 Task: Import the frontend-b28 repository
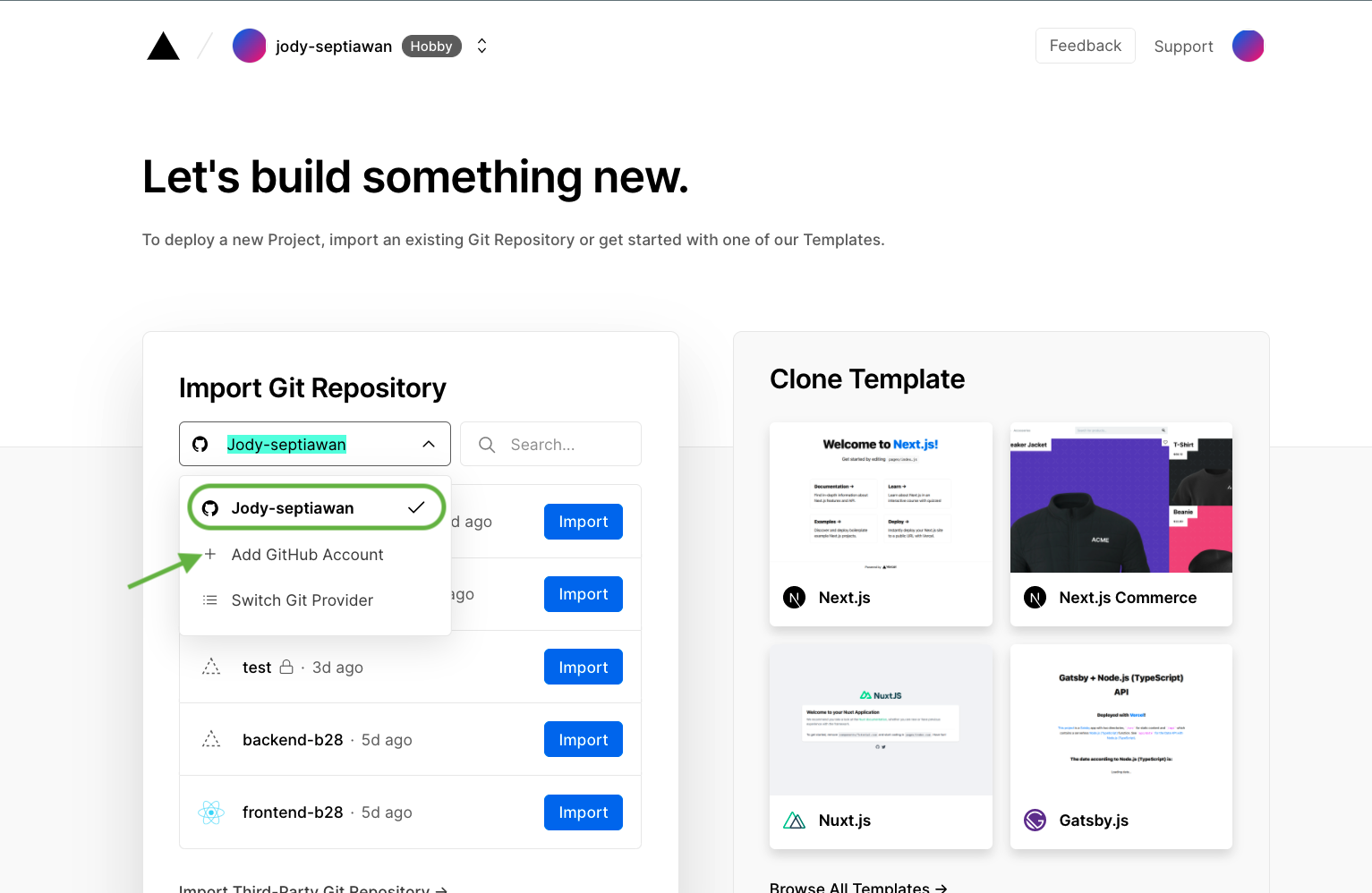[584, 812]
